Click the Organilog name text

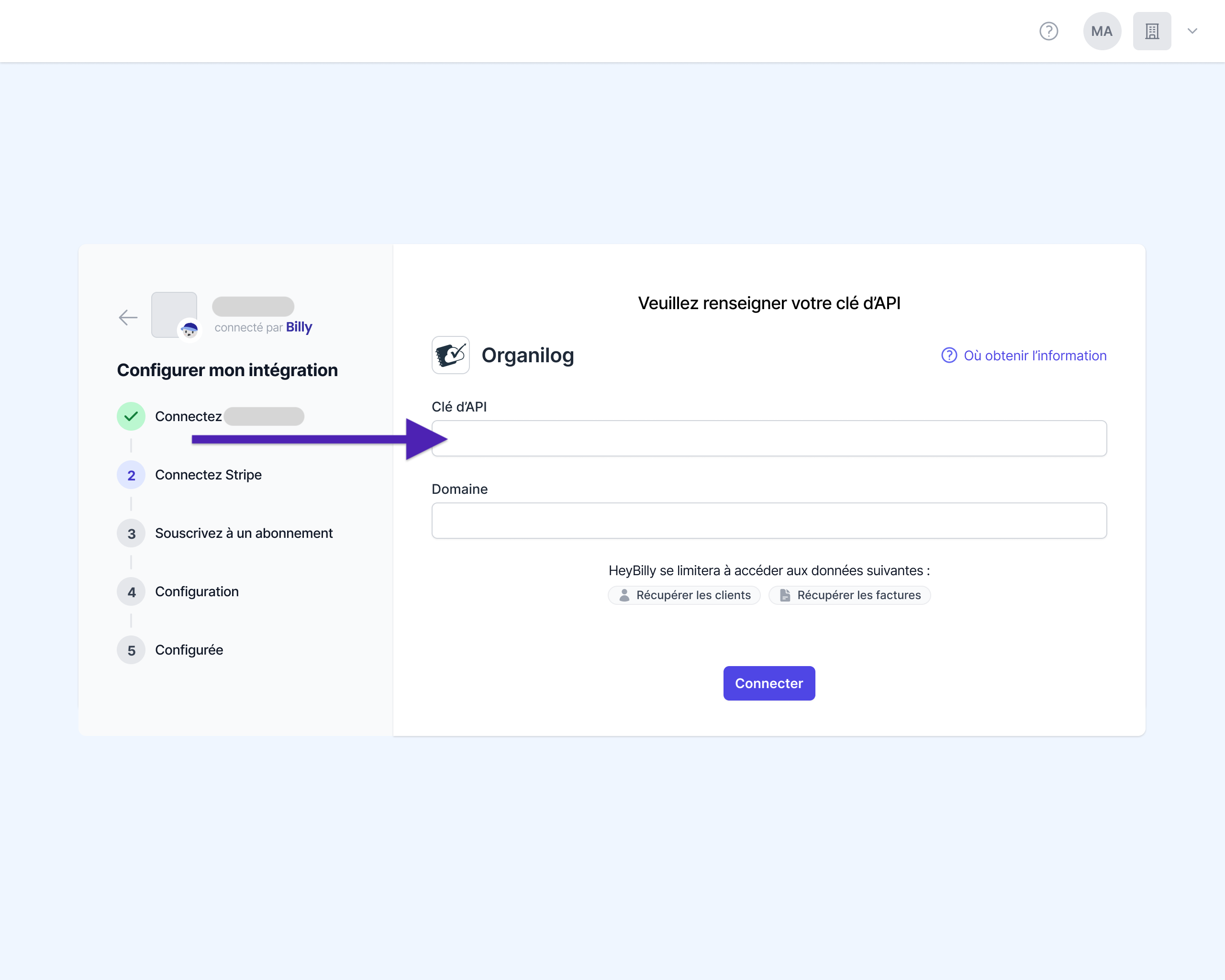tap(528, 355)
